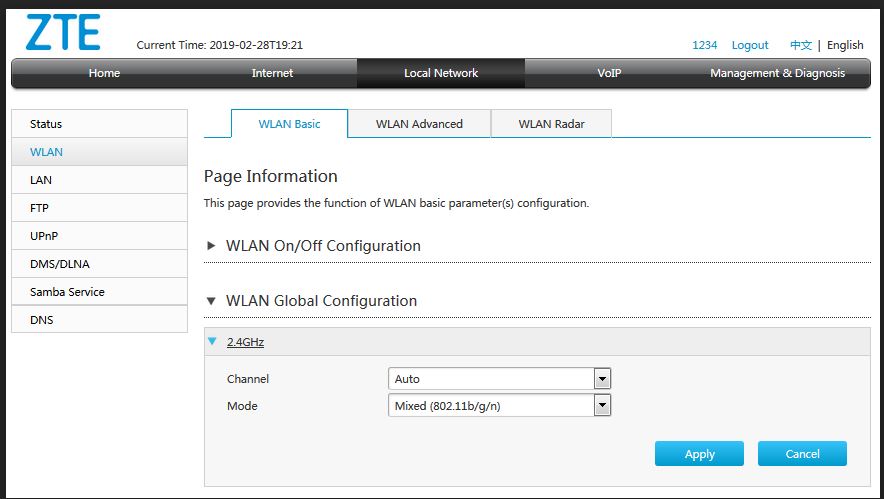Click the 1234 user link
The width and height of the screenshot is (884, 499).
pos(705,45)
